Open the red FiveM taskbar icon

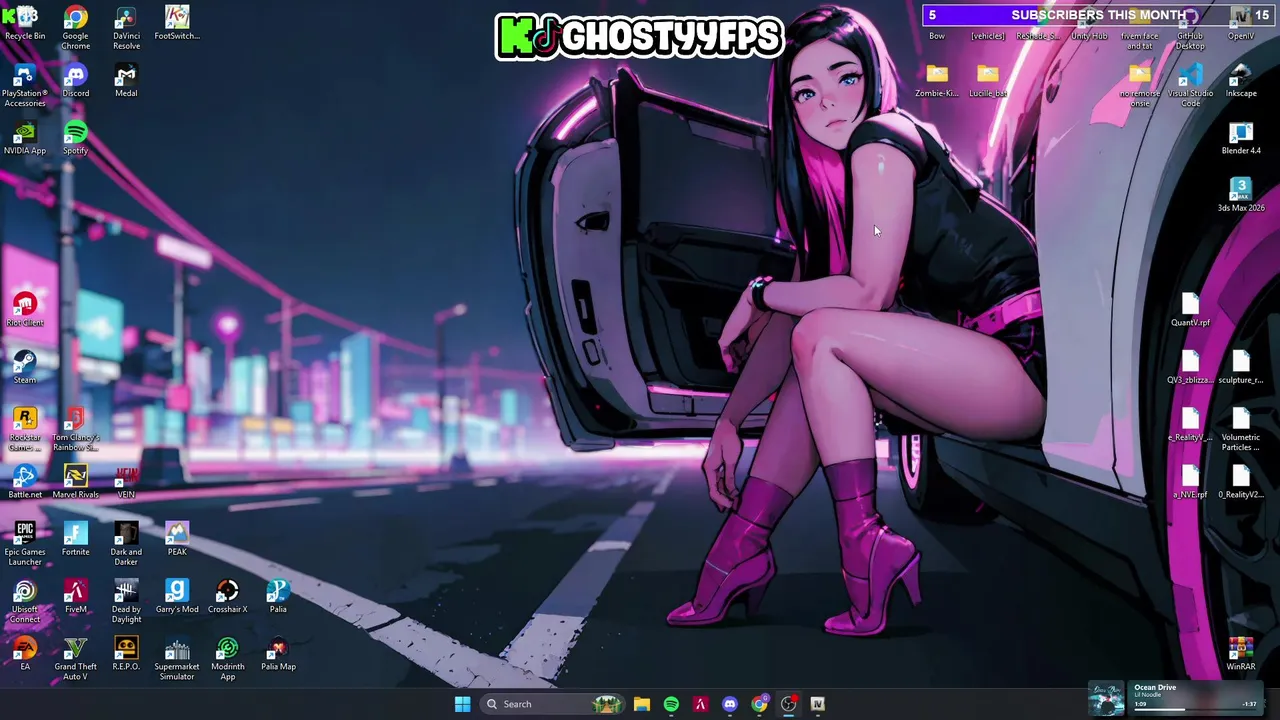point(700,704)
